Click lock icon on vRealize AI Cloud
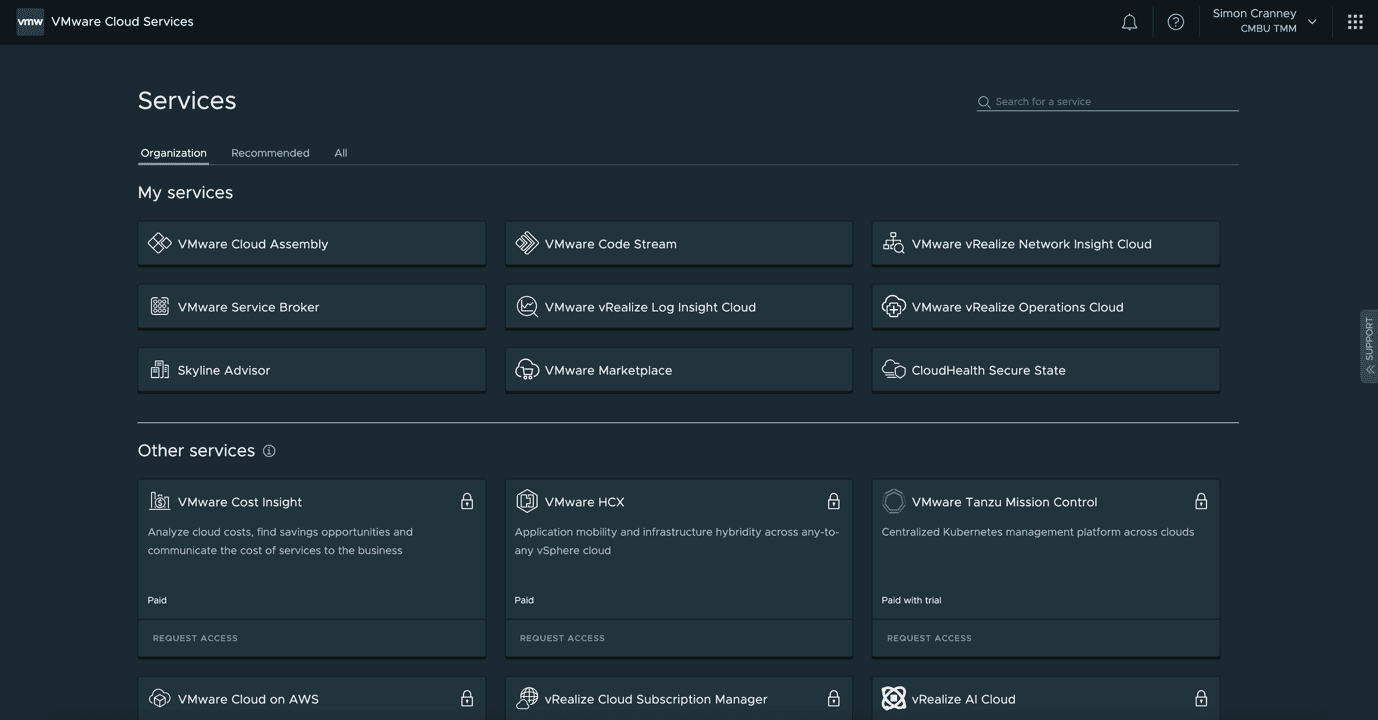The width and height of the screenshot is (1378, 720). [1201, 698]
